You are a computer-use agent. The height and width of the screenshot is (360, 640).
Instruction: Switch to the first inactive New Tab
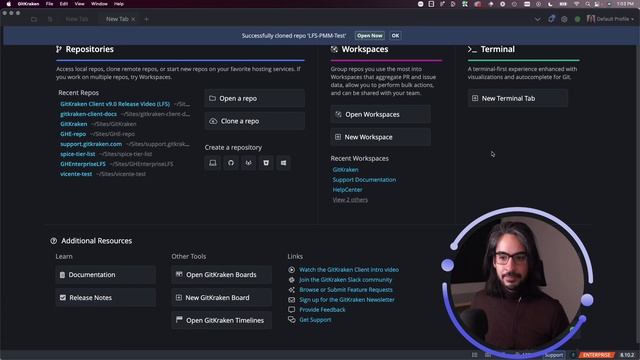click(x=77, y=19)
